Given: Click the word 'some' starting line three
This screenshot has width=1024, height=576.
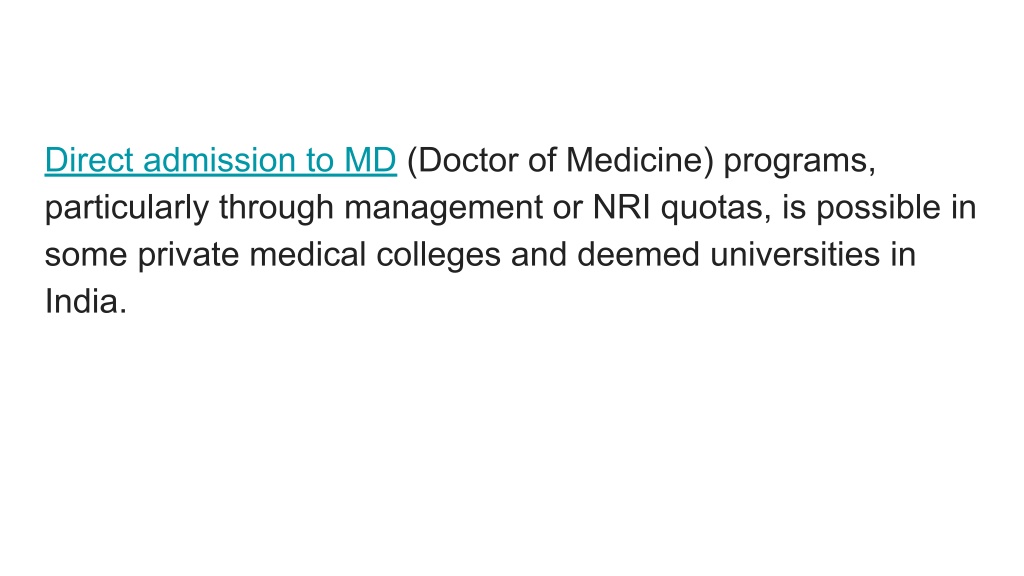Looking at the screenshot, I should click(86, 256).
